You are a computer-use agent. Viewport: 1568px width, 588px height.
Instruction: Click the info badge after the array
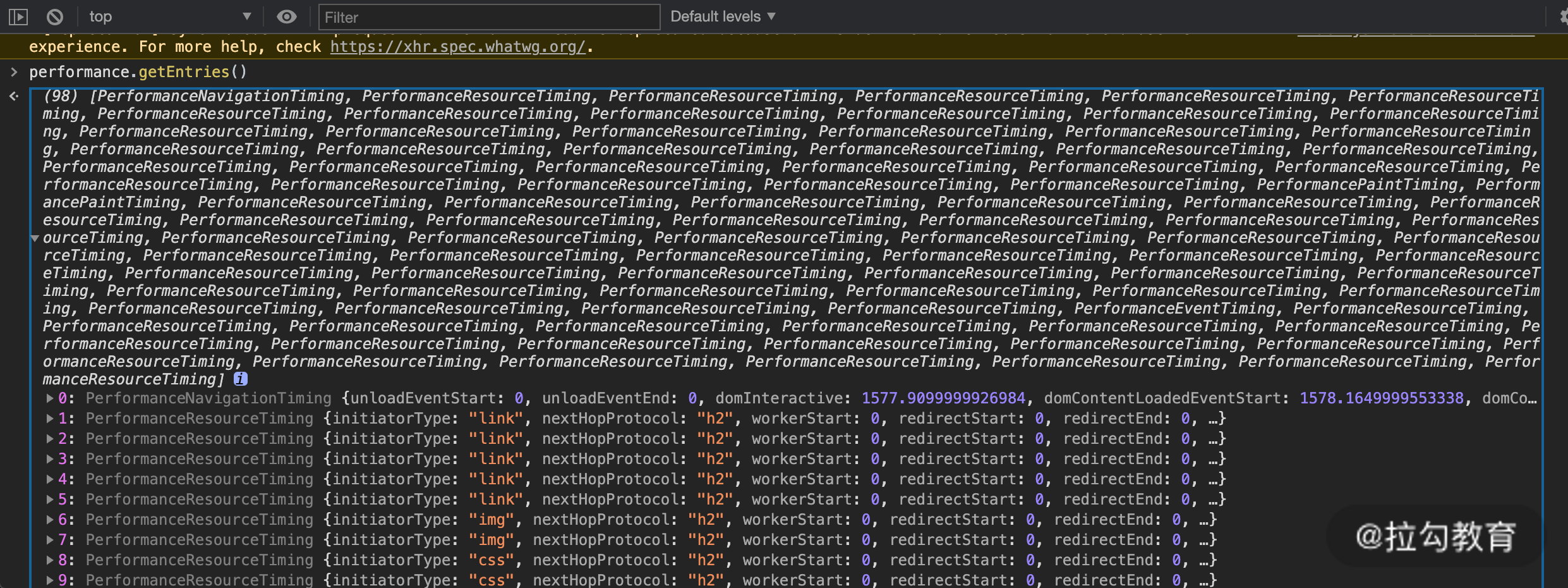(241, 379)
